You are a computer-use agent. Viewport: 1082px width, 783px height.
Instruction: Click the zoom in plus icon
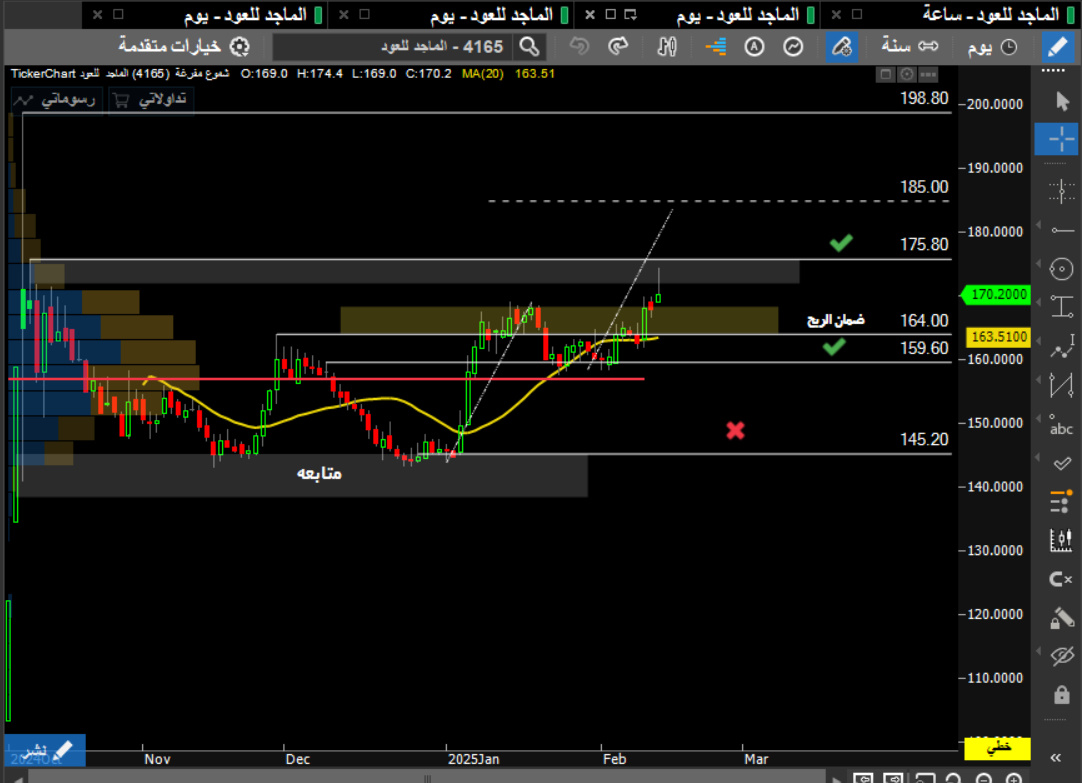[1014, 778]
